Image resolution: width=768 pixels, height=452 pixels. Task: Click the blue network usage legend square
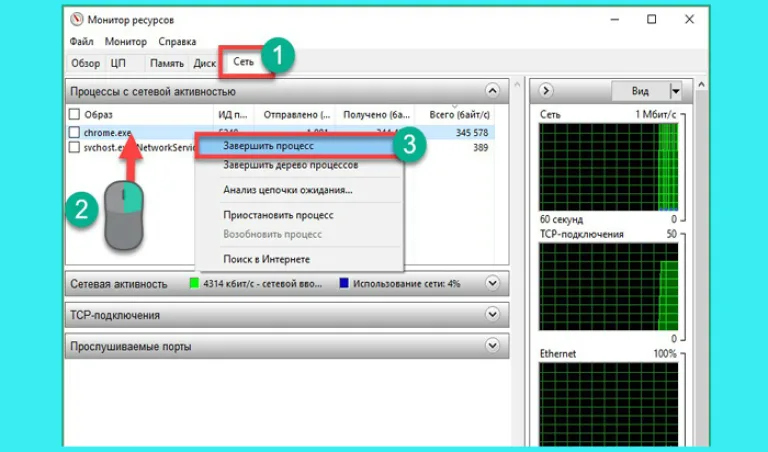click(x=344, y=283)
